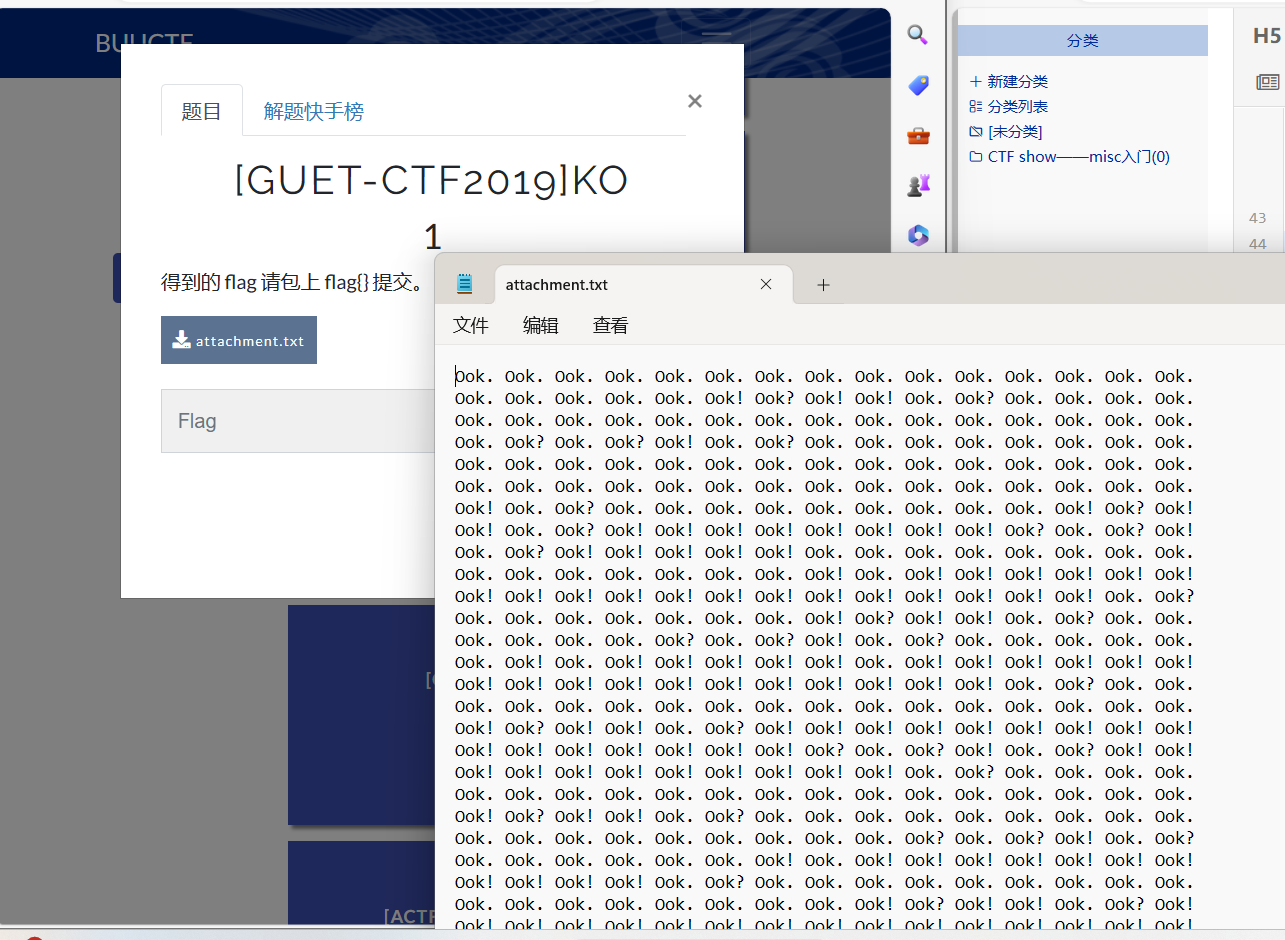Click the Edge sidebar search magnifier icon
The width and height of the screenshot is (1285, 940).
point(917,35)
